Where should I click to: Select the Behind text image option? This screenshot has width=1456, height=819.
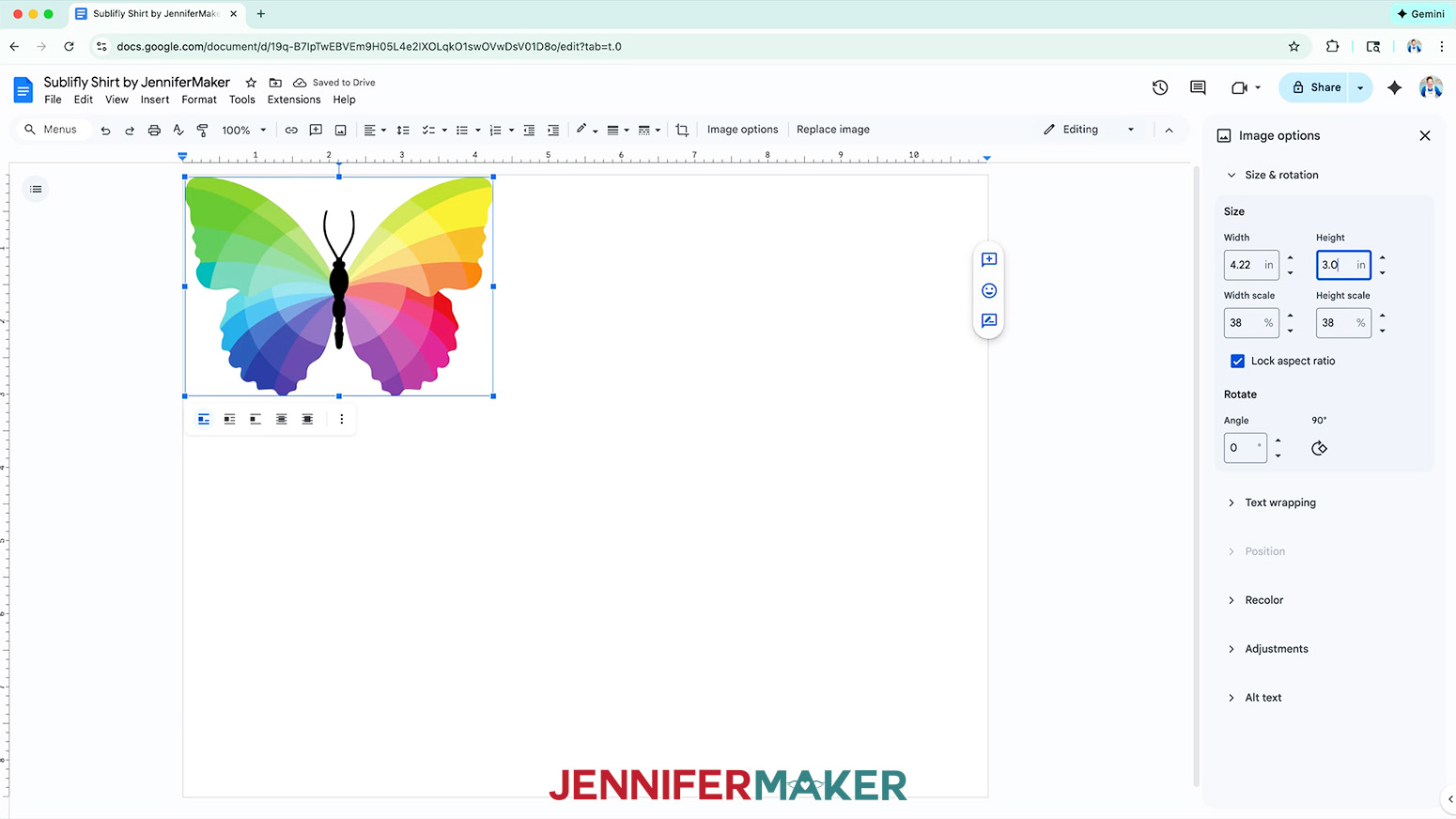pyautogui.click(x=281, y=419)
